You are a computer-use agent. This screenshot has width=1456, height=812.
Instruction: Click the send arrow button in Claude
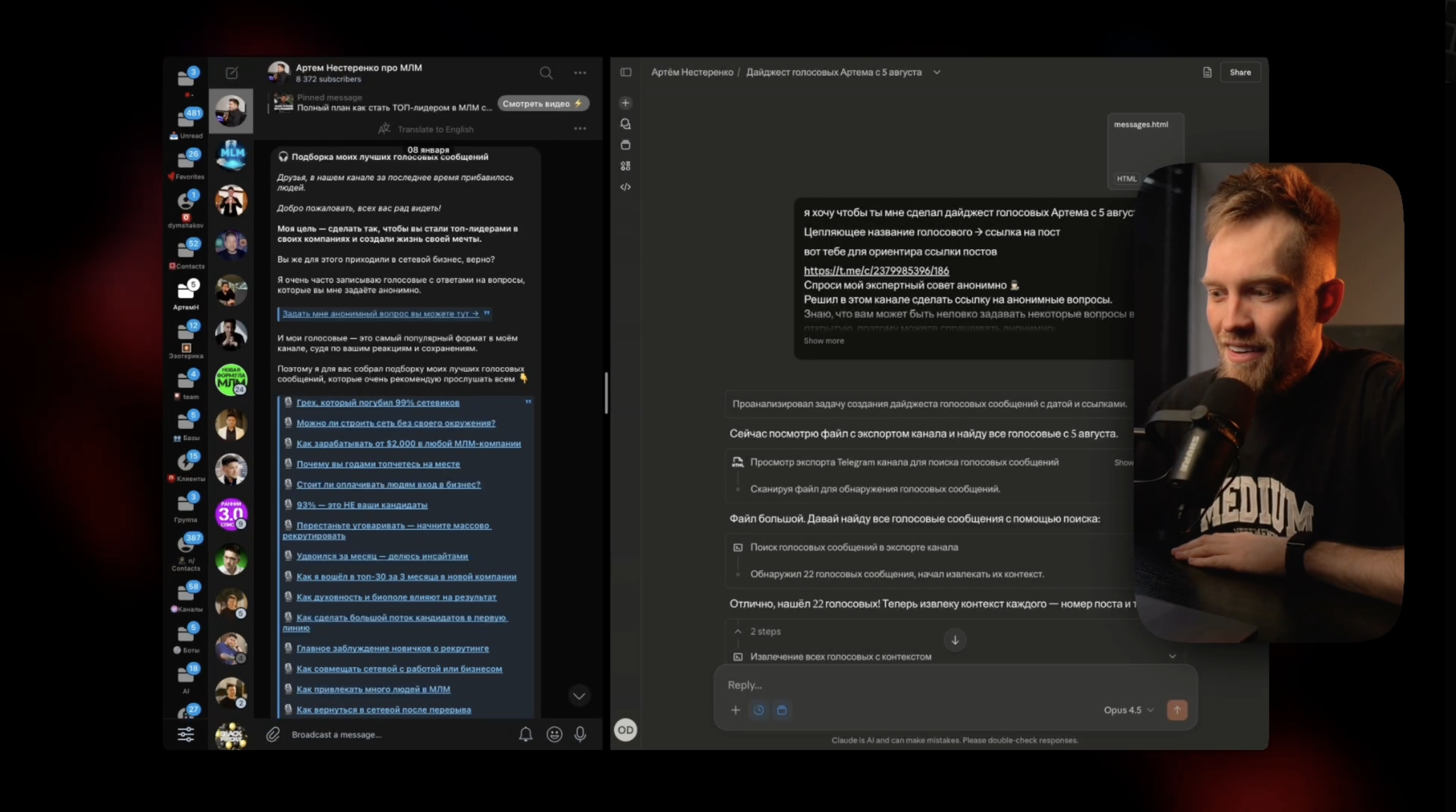click(x=1177, y=710)
